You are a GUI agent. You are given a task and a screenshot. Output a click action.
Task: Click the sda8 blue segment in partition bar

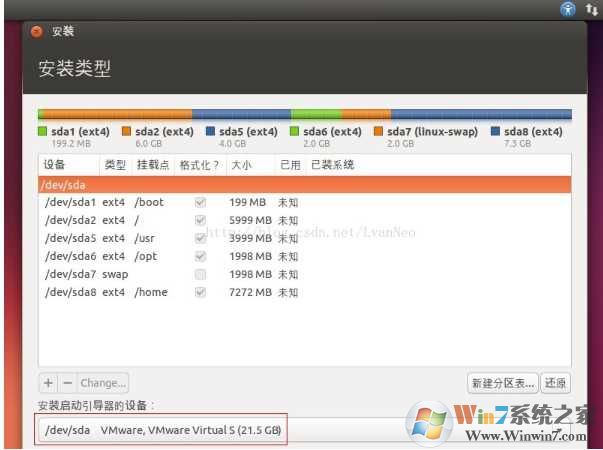481,114
